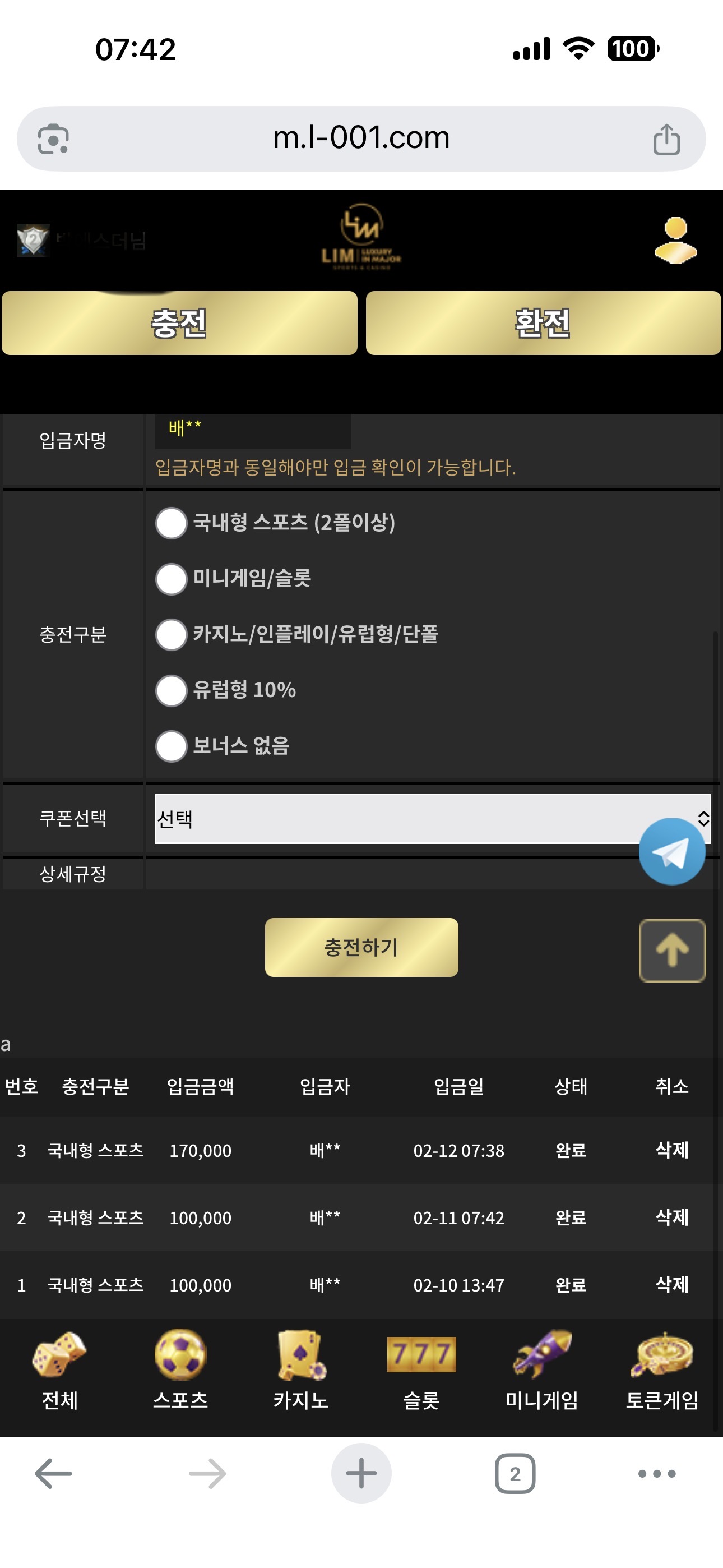Image resolution: width=723 pixels, height=1568 pixels.
Task: Tap the scroll-to-top arrow button
Action: coord(672,950)
